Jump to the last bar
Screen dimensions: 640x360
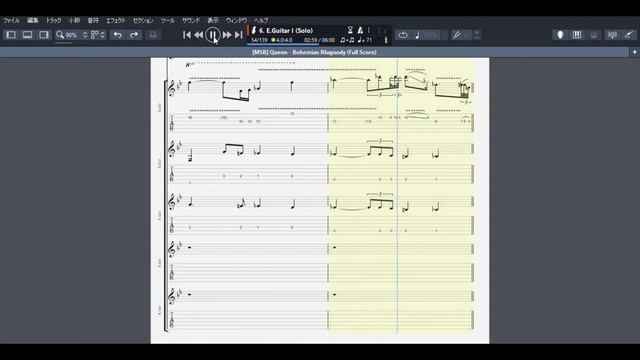click(239, 35)
